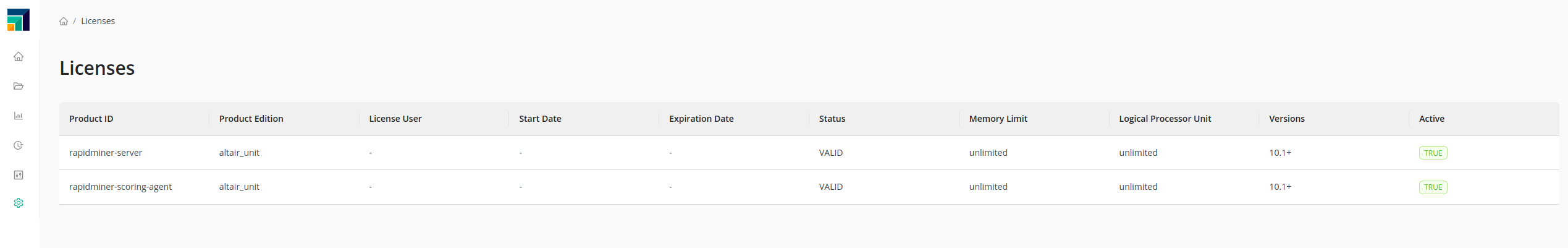Click the Altair AI Hub logo
This screenshot has height=248, width=1568.
click(19, 20)
